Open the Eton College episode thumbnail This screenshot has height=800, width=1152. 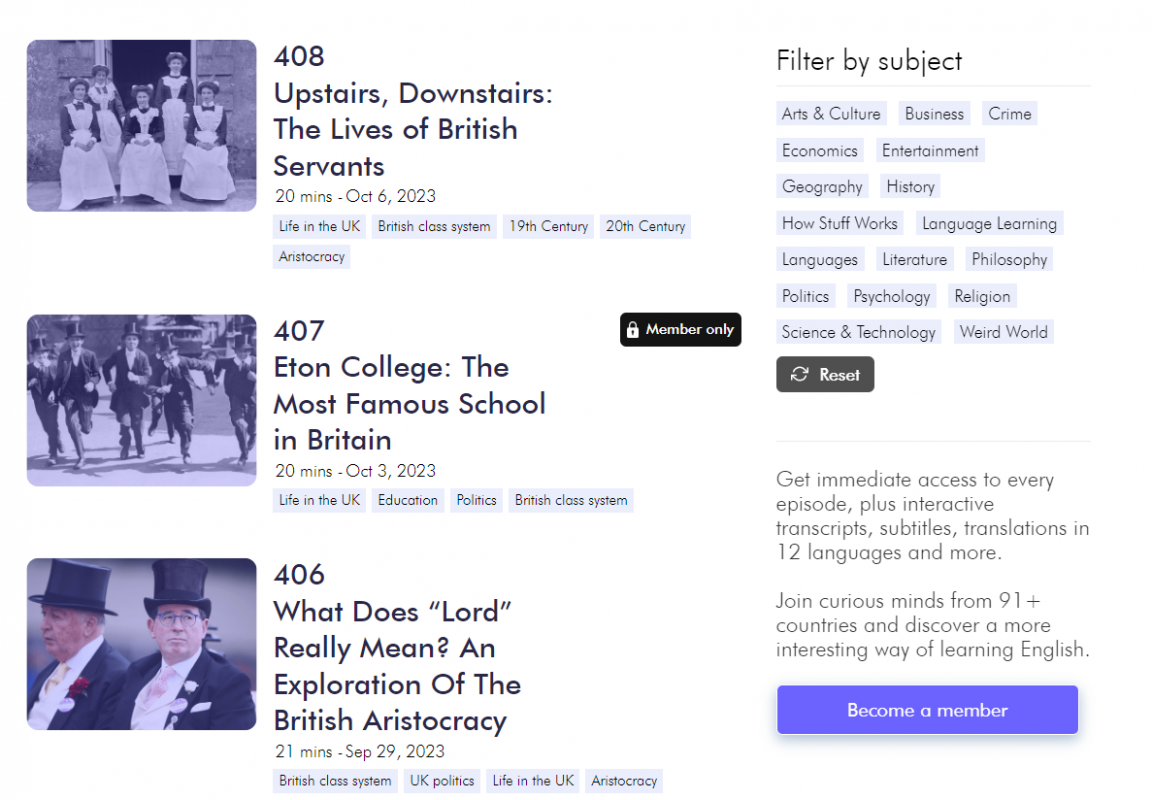point(141,400)
